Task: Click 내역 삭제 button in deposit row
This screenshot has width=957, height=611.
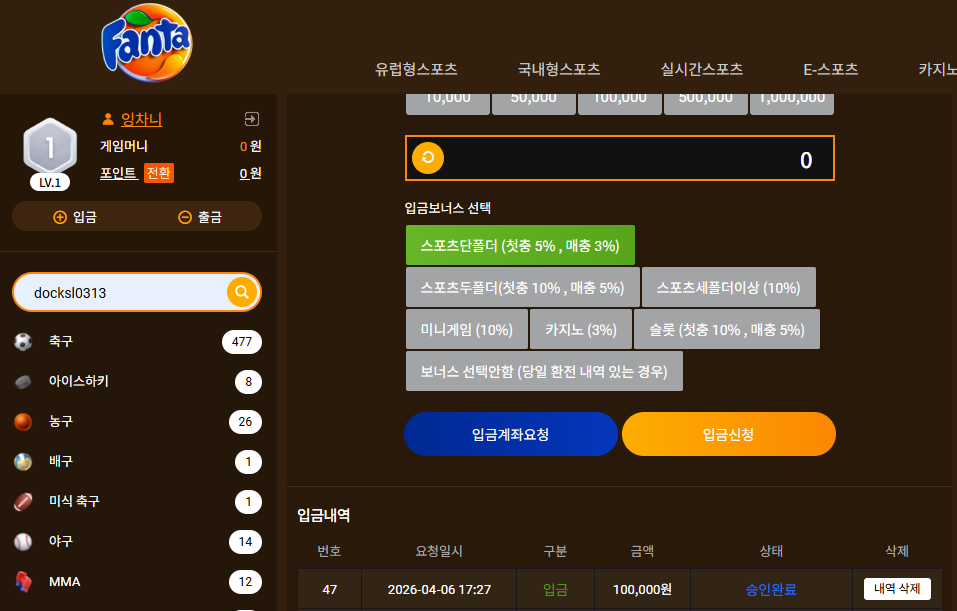Action: (x=897, y=588)
